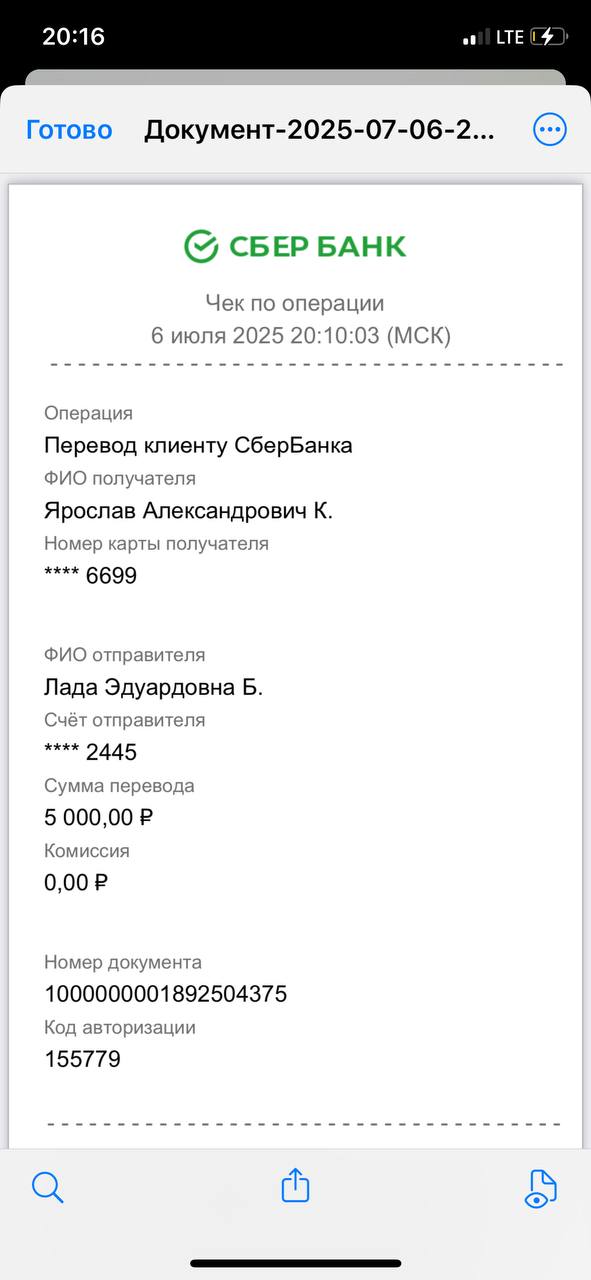Tap sender name Лада Эдуардовна Б.
591x1280 pixels.
click(153, 688)
